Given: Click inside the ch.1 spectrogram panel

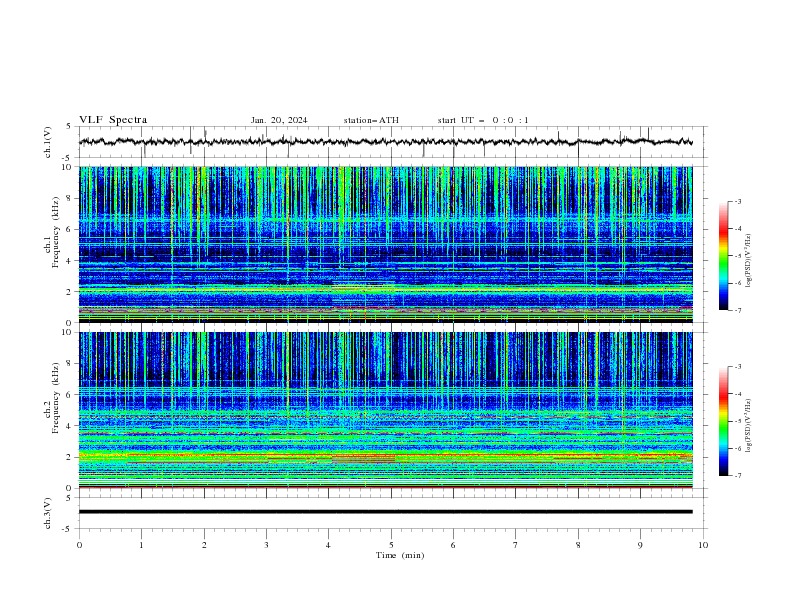Looking at the screenshot, I should tap(385, 244).
